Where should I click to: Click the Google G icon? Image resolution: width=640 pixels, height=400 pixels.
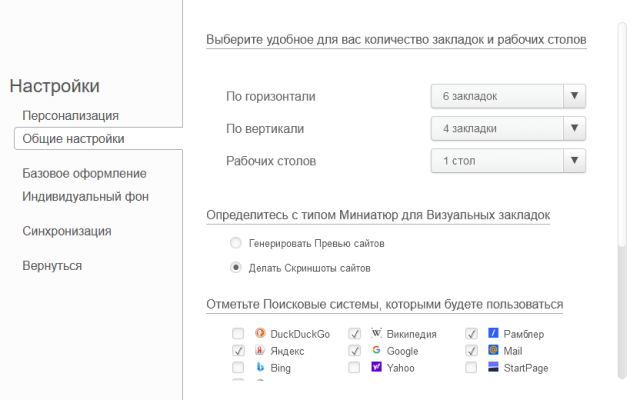click(376, 351)
